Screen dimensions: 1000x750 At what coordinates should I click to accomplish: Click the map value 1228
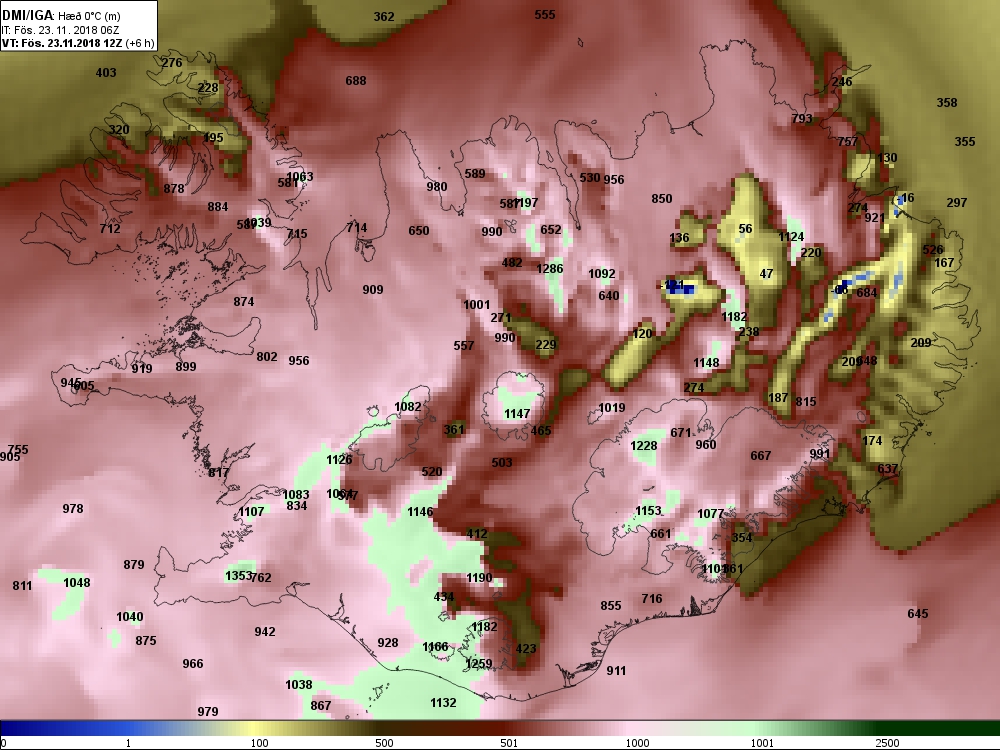pos(643,446)
